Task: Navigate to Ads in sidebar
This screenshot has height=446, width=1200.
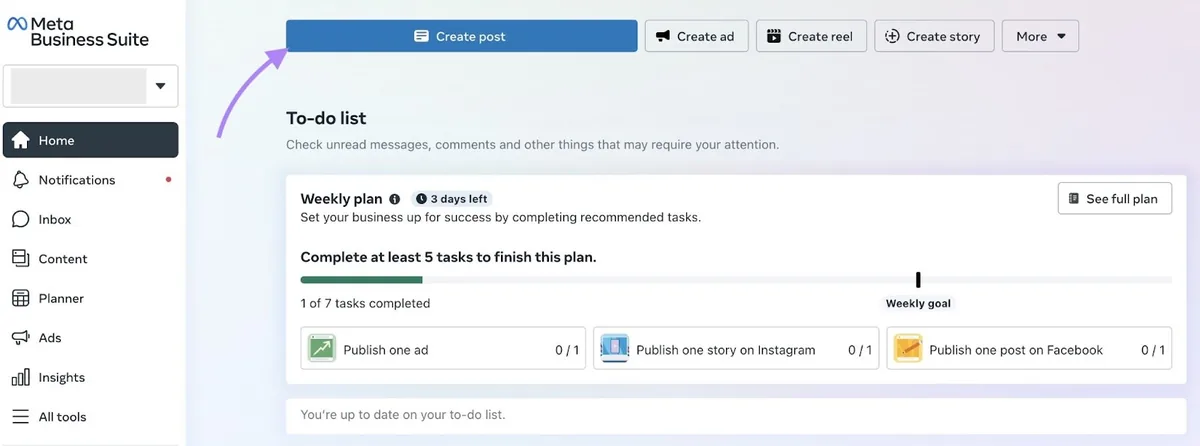Action: [x=91, y=338]
